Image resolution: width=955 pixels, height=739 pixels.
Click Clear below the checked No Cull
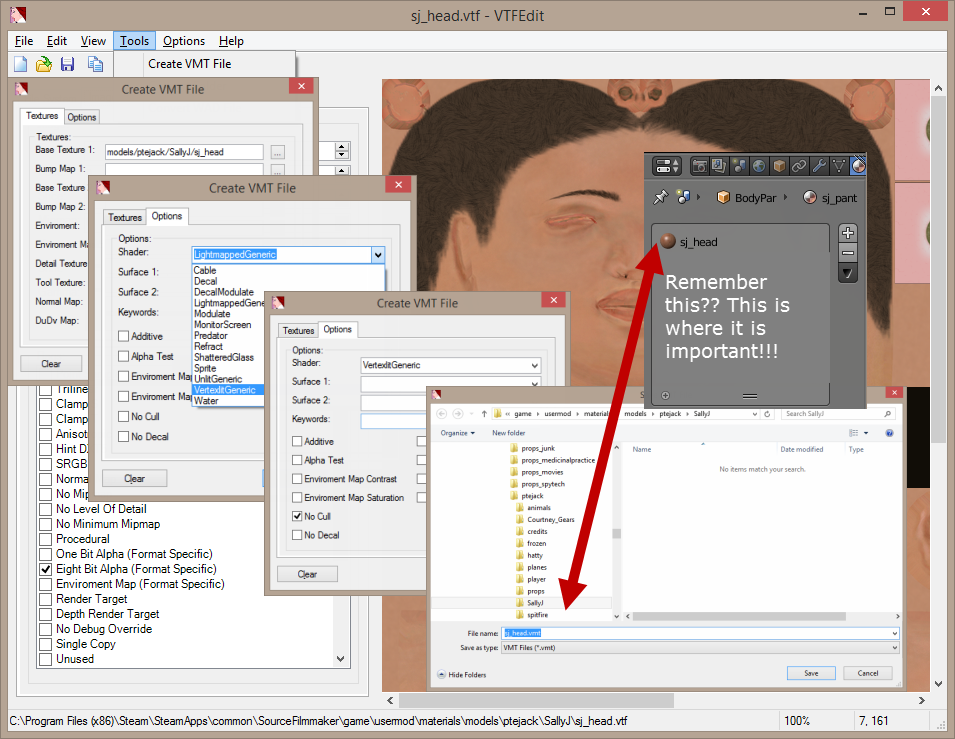pyautogui.click(x=308, y=574)
